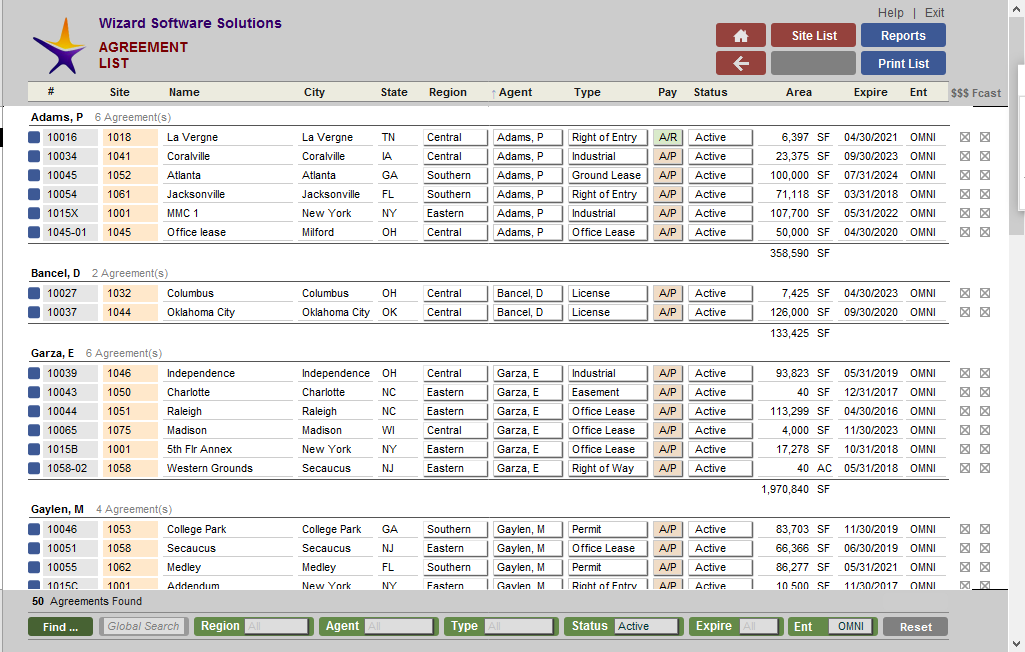Click the blue square for agreement 10046

point(34,530)
